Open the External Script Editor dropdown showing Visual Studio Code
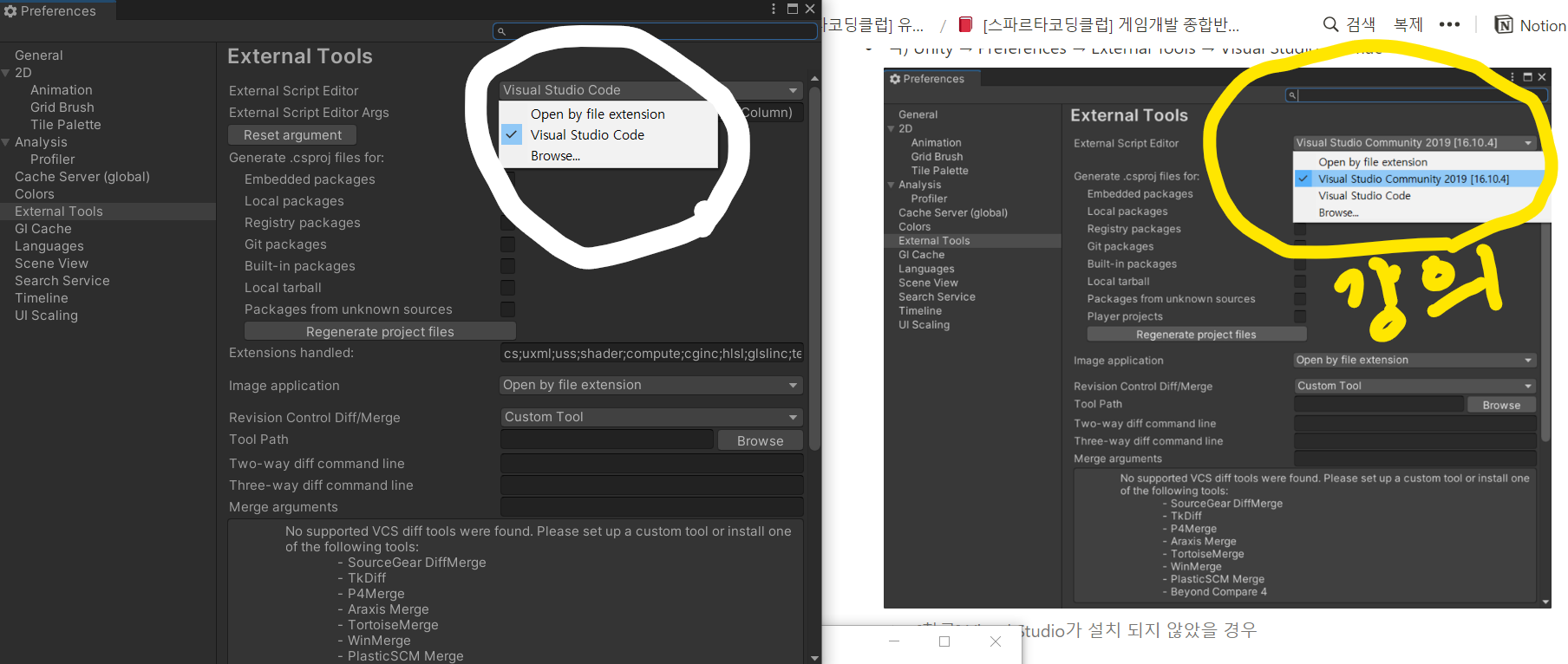 tap(651, 90)
